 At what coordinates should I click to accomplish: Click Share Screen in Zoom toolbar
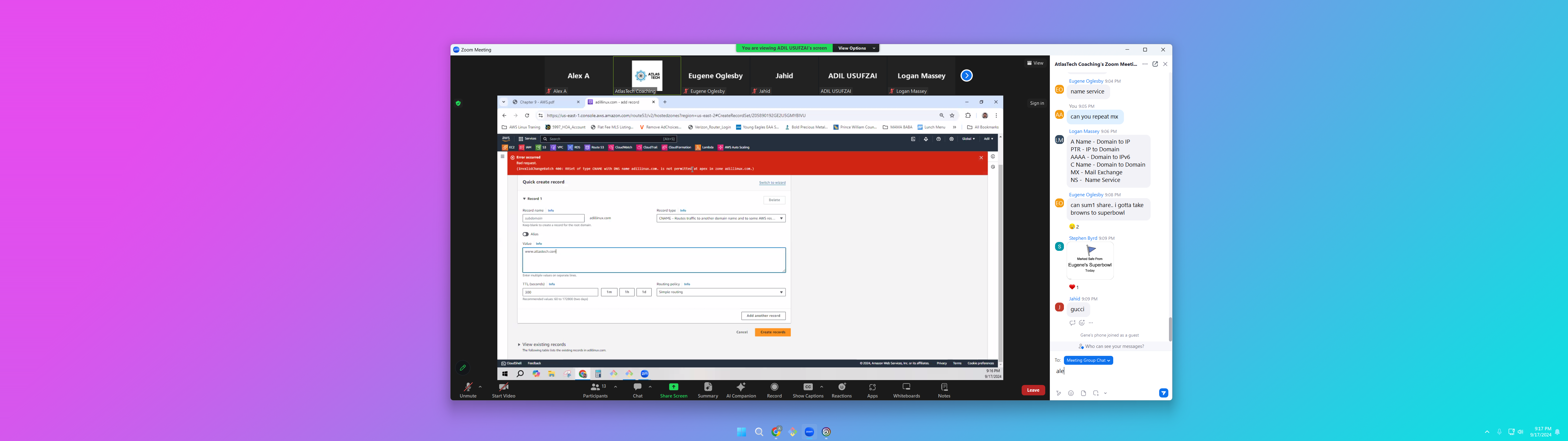point(673,390)
